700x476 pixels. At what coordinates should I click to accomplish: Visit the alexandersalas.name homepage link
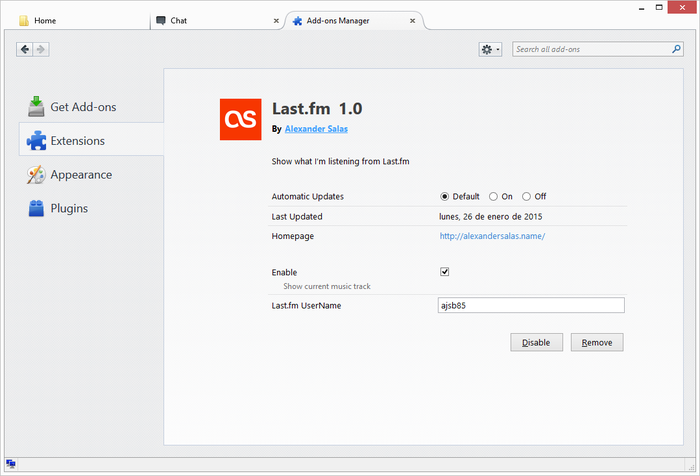492,236
